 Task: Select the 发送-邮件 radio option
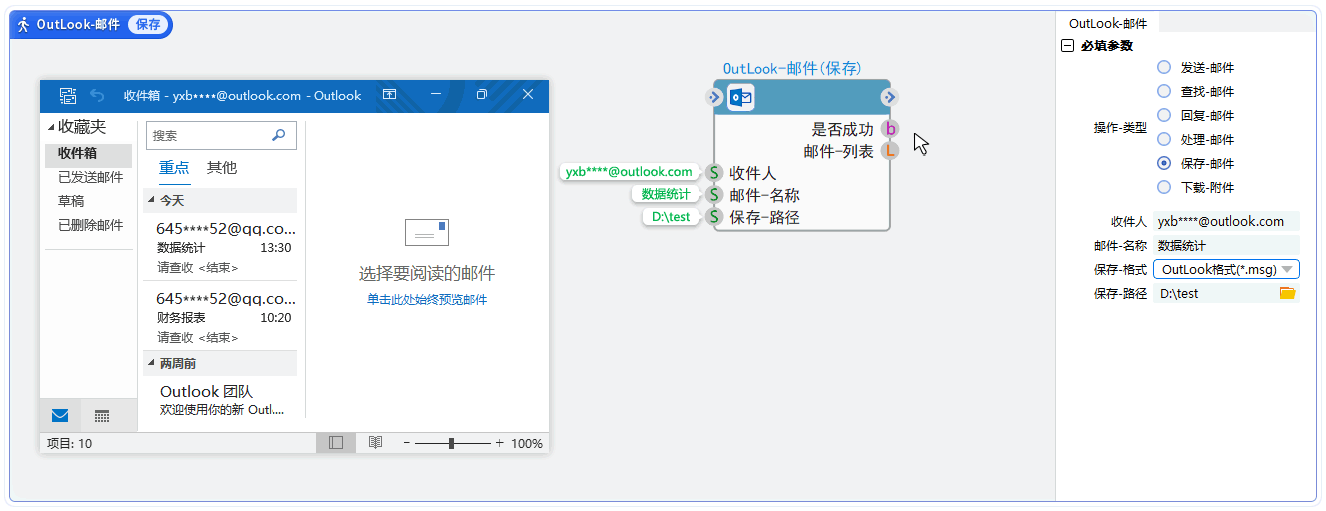tap(1163, 67)
